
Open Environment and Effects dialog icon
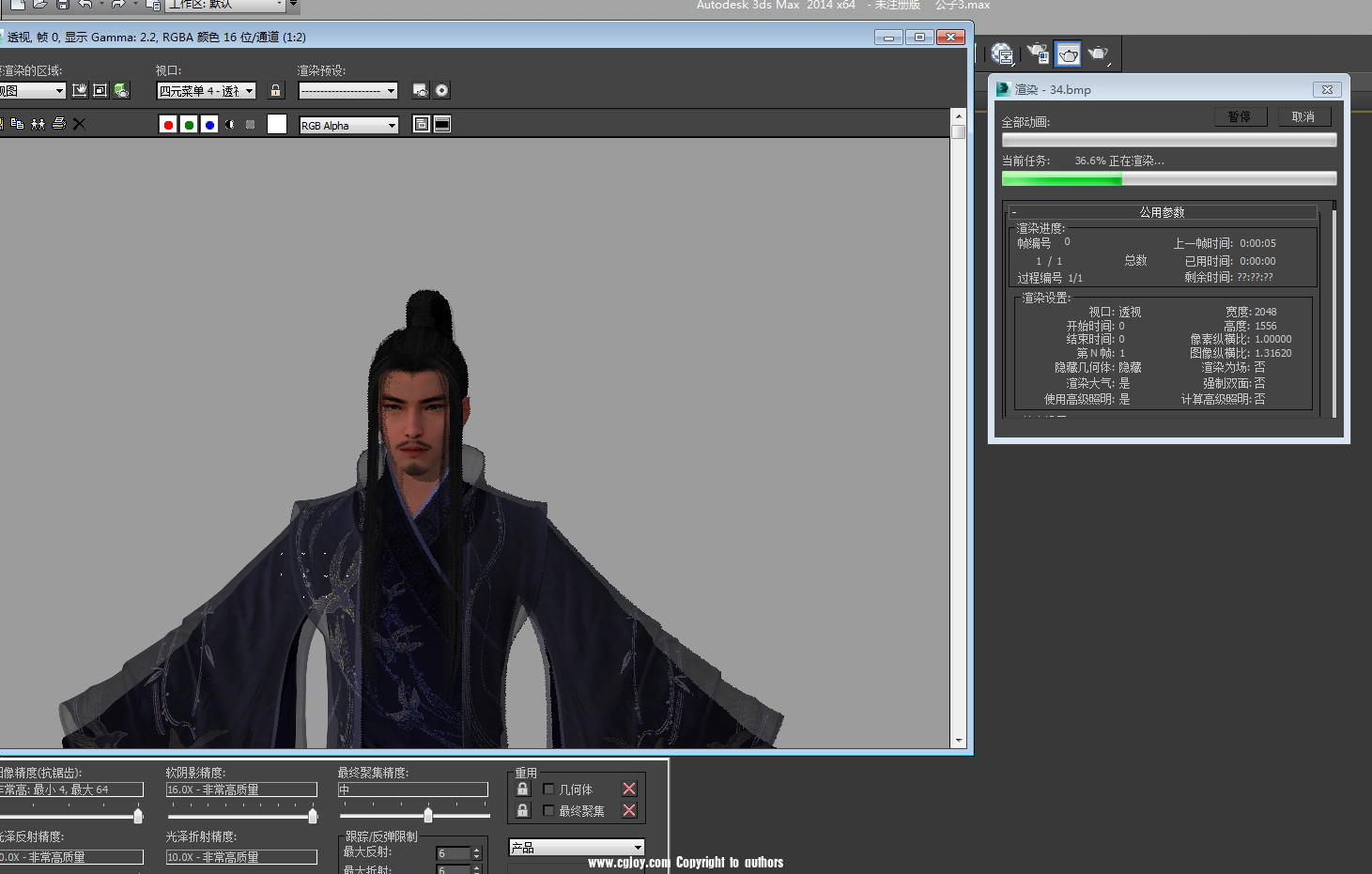pyautogui.click(x=441, y=90)
